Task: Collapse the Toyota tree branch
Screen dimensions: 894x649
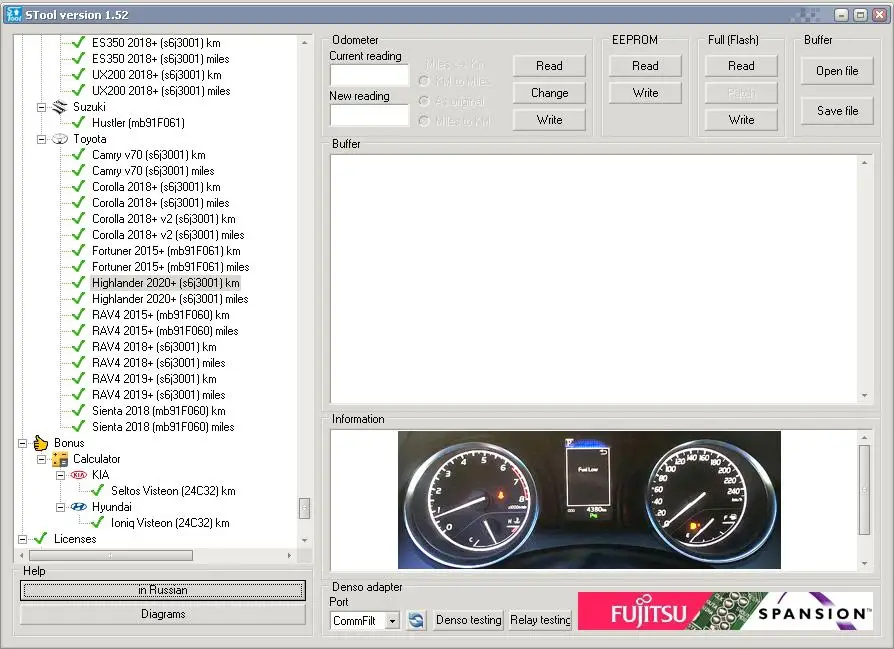Action: 41,139
